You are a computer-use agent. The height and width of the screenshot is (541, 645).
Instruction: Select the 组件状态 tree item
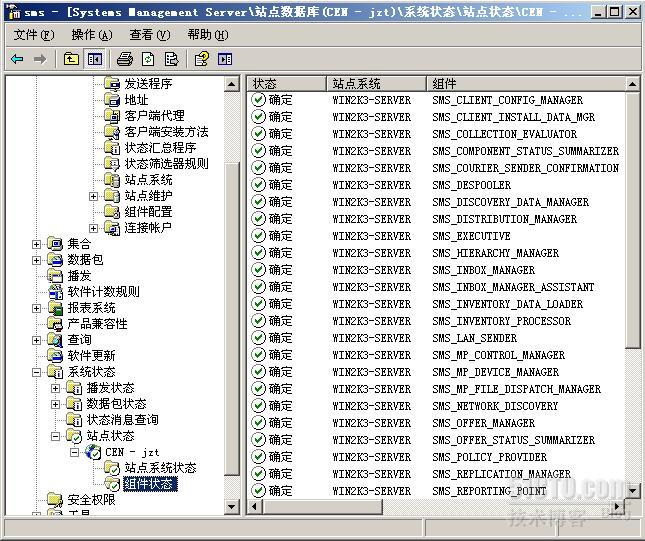tap(149, 484)
